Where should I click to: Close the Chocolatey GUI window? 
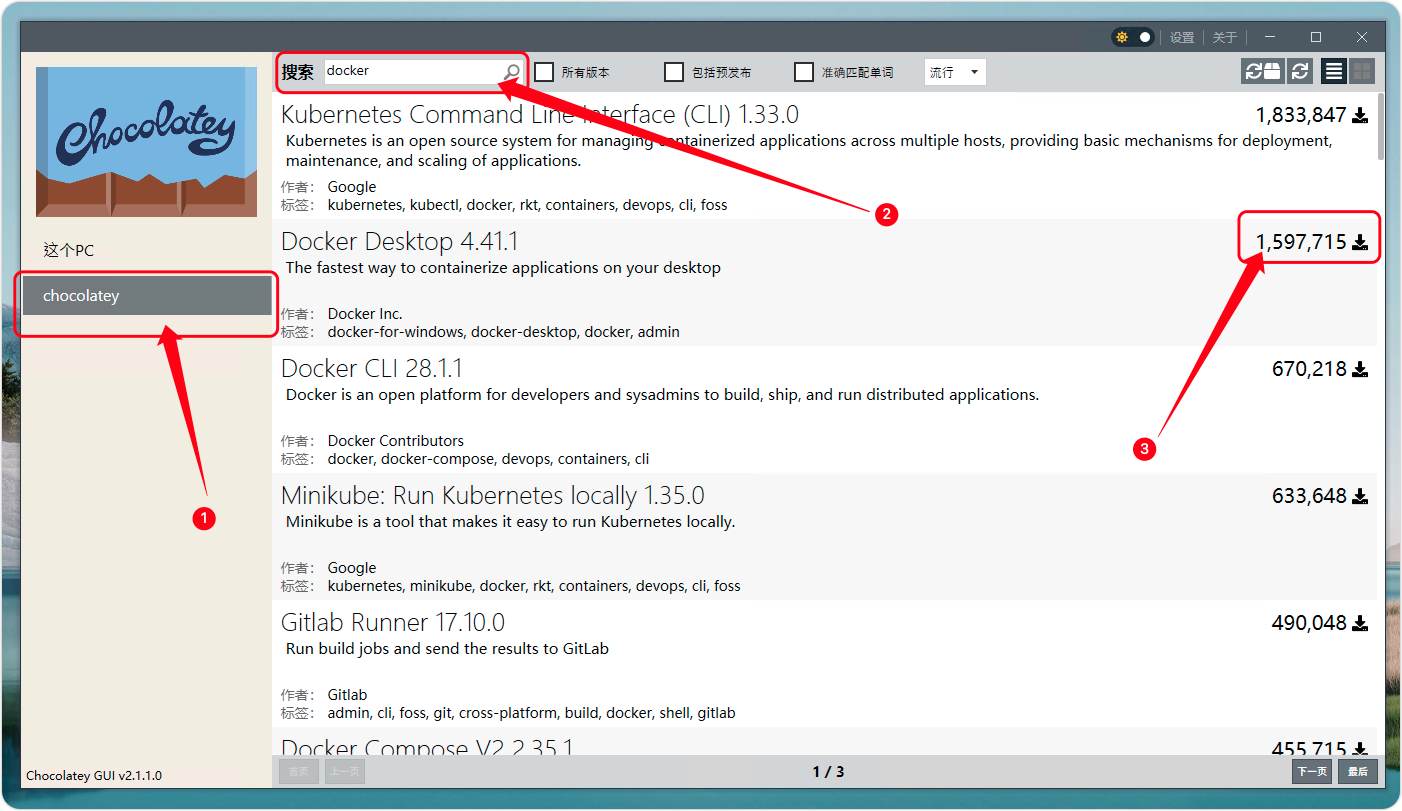click(x=1362, y=37)
